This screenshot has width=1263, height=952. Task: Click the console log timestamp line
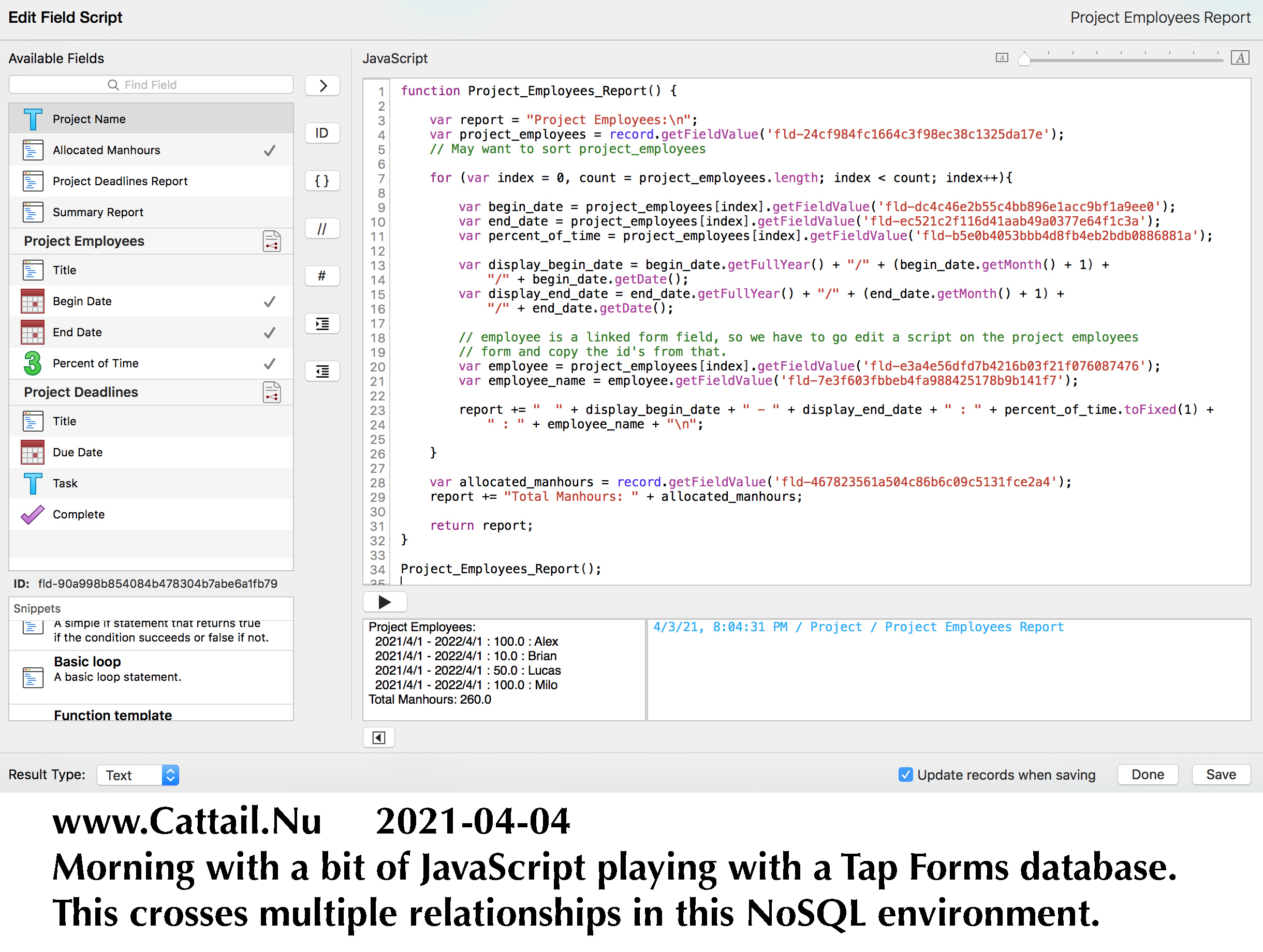858,627
